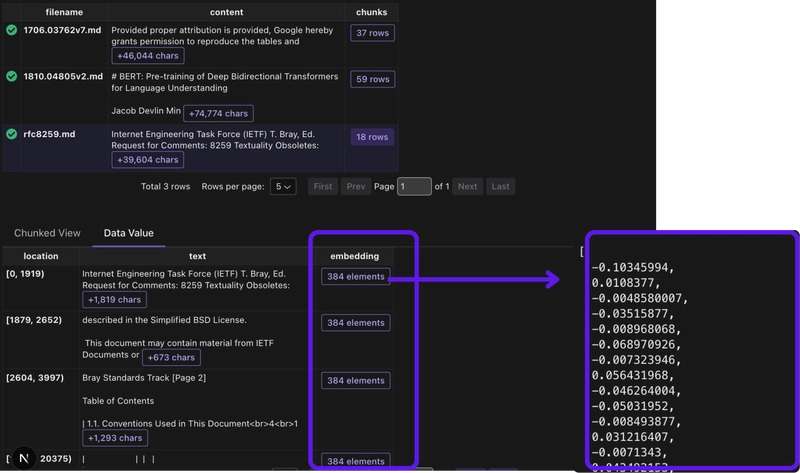This screenshot has height=473, width=800.
Task: Click embedding value 0.056431968
Action: [633, 375]
